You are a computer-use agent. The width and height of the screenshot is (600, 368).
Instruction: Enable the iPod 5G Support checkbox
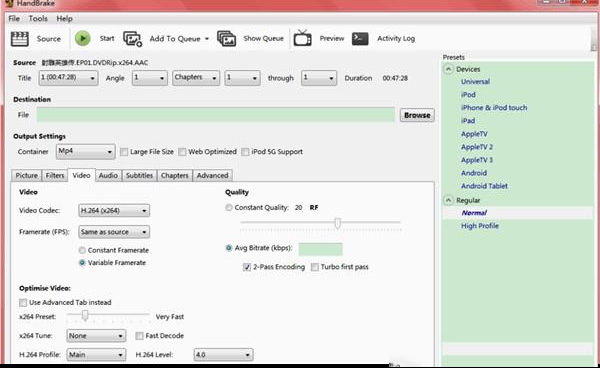point(245,152)
